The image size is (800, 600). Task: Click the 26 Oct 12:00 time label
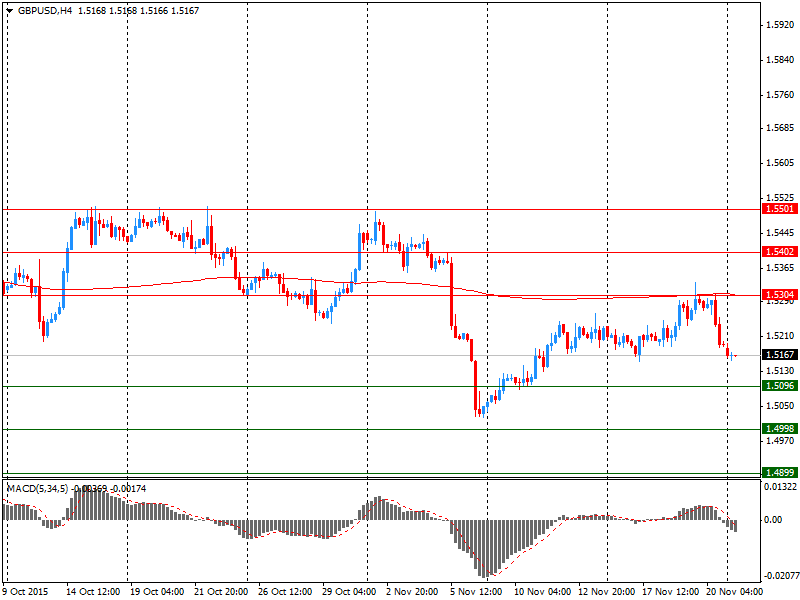[285, 592]
